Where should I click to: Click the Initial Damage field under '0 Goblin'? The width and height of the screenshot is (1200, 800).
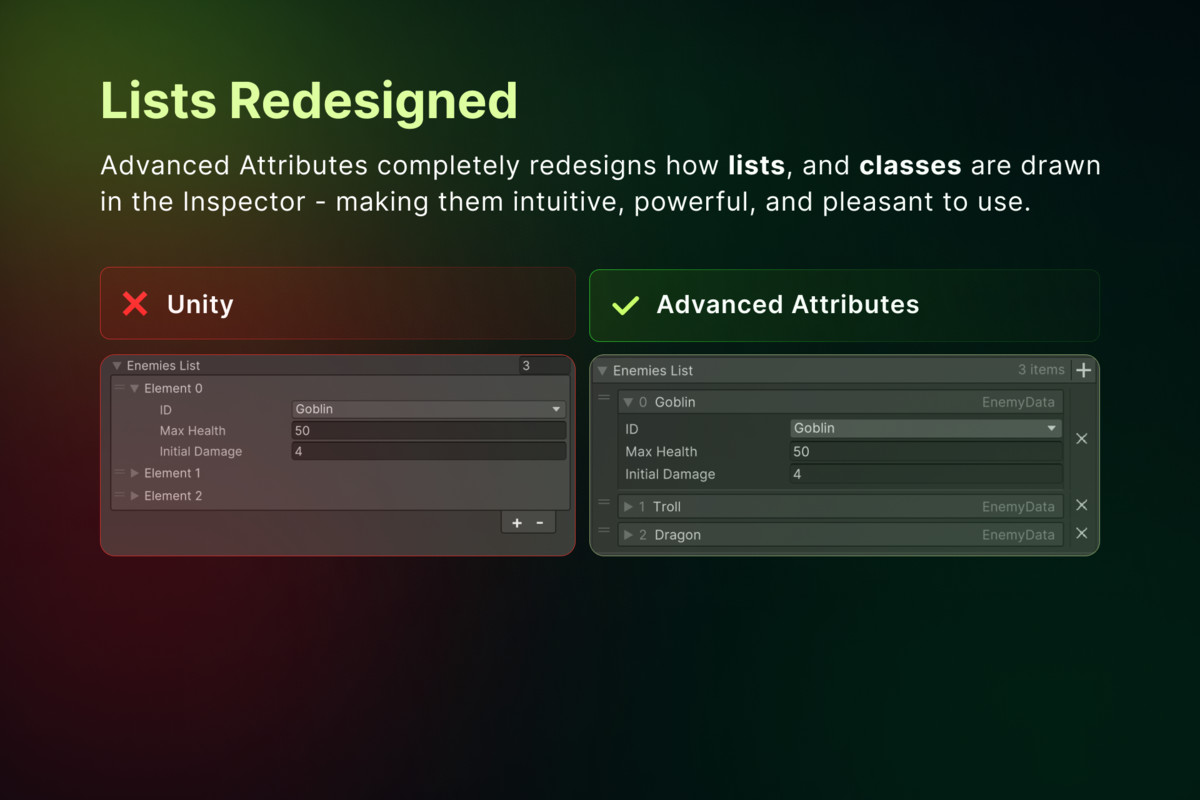coord(925,474)
